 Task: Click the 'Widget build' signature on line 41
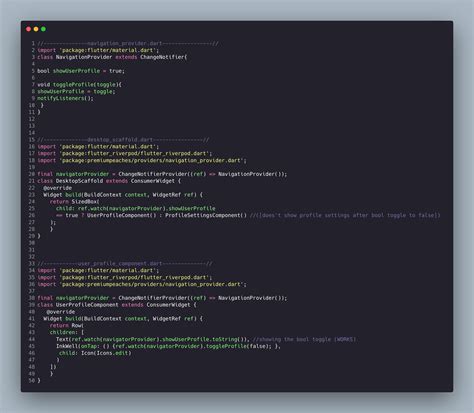(x=123, y=319)
